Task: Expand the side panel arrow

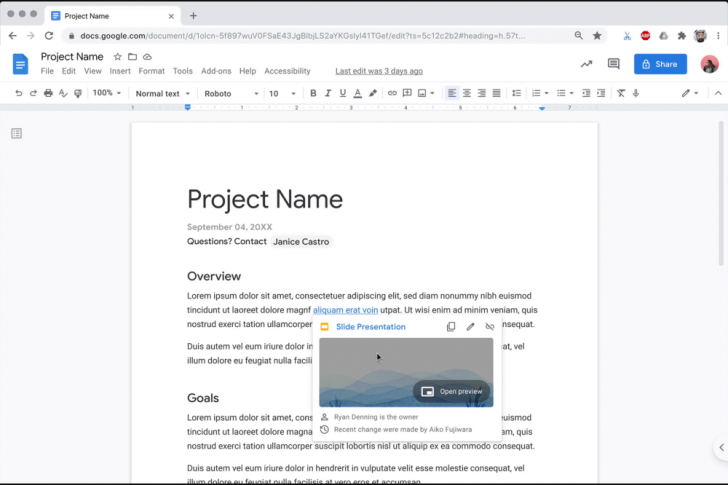Action: [x=721, y=447]
